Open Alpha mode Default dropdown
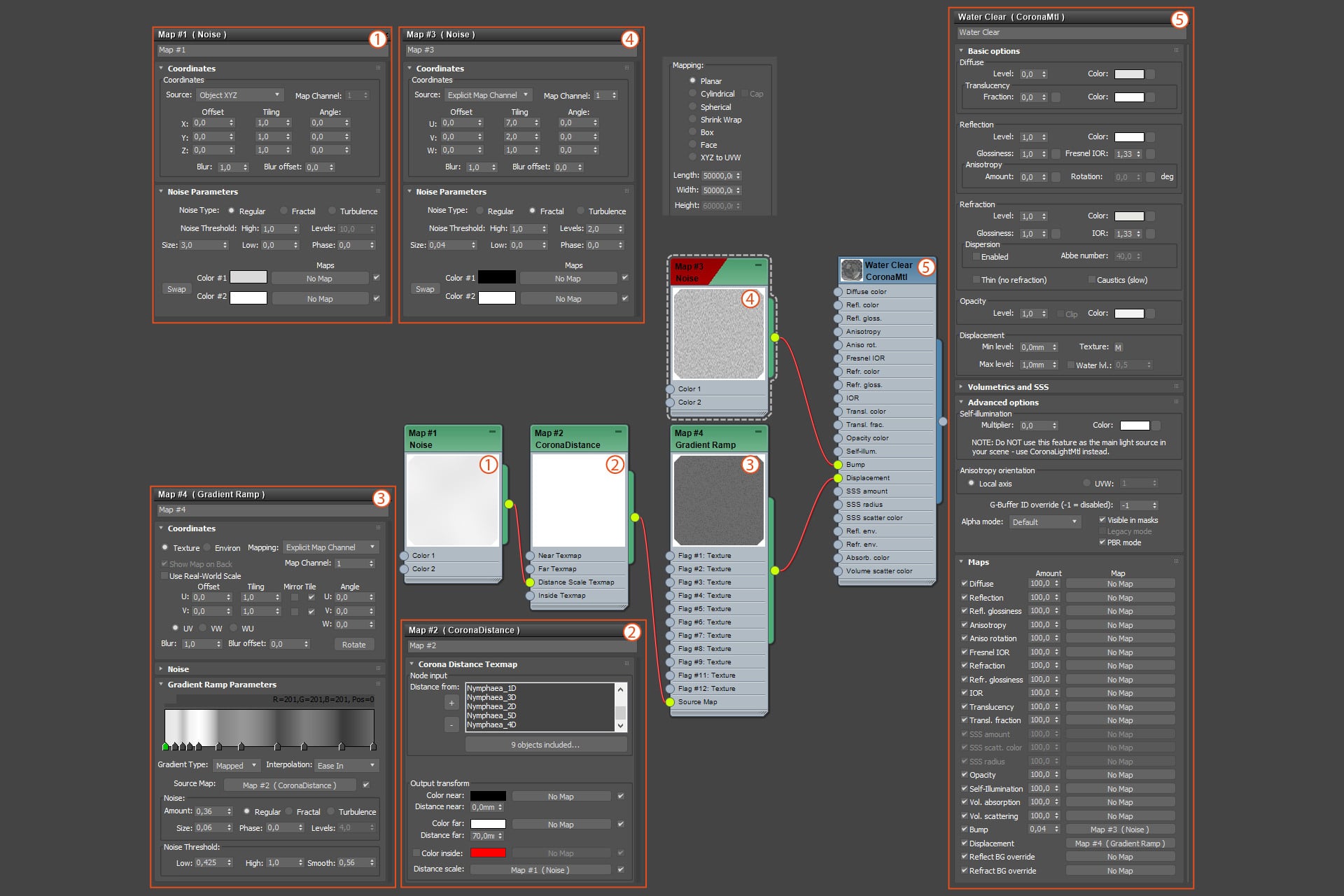 pos(1045,522)
